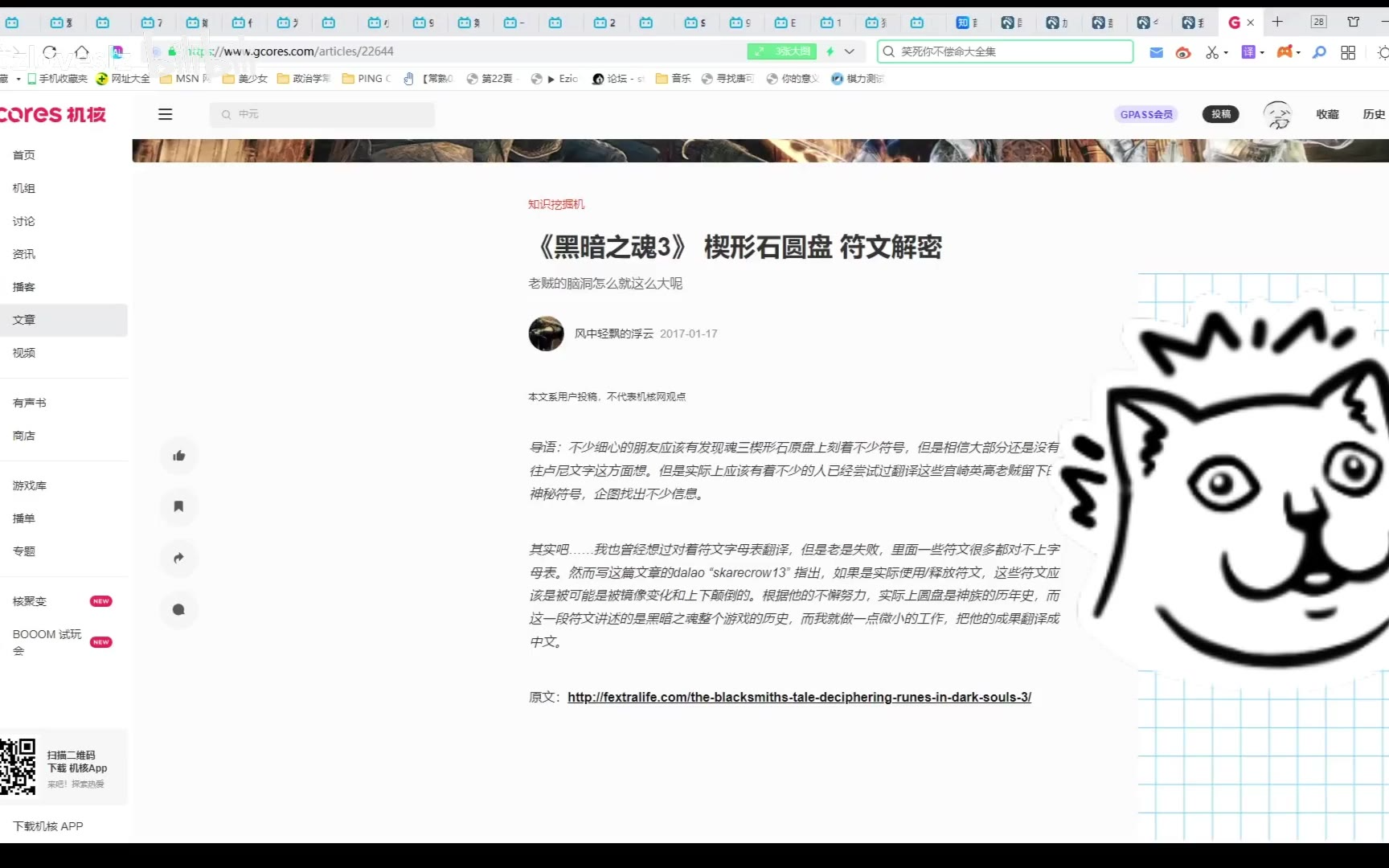Viewport: 1389px width, 868px height.
Task: Share the article using the arrow icon
Action: pyautogui.click(x=178, y=558)
